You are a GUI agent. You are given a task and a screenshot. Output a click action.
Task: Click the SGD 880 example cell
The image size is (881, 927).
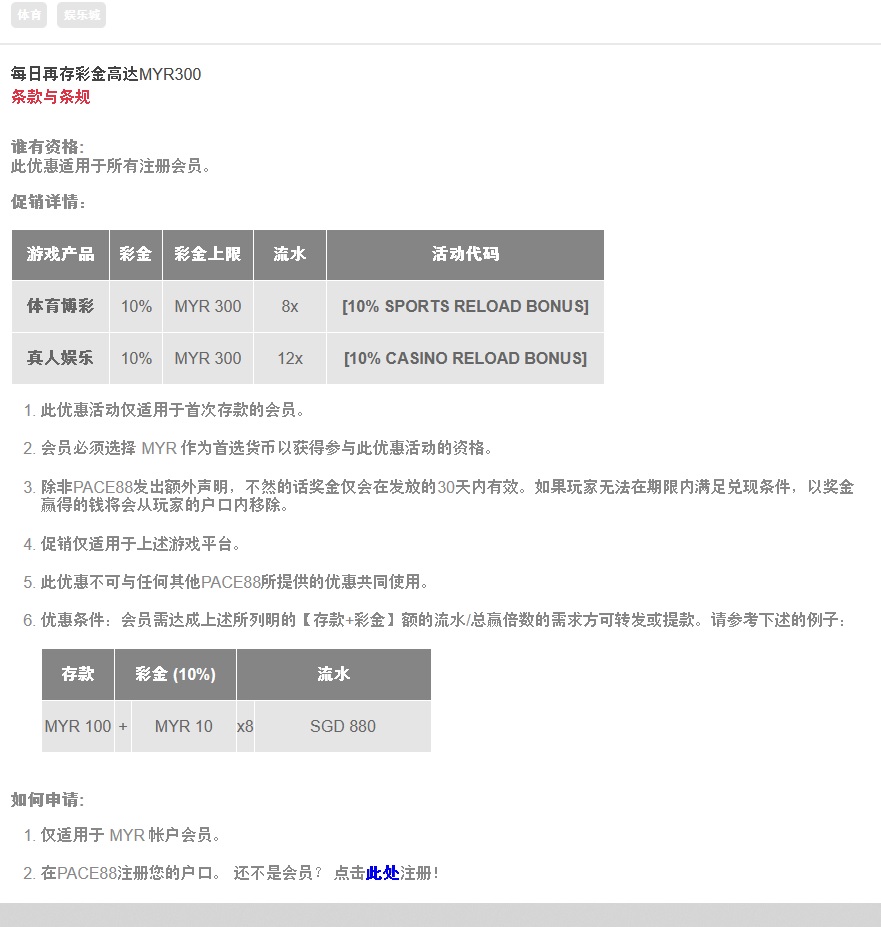(342, 726)
